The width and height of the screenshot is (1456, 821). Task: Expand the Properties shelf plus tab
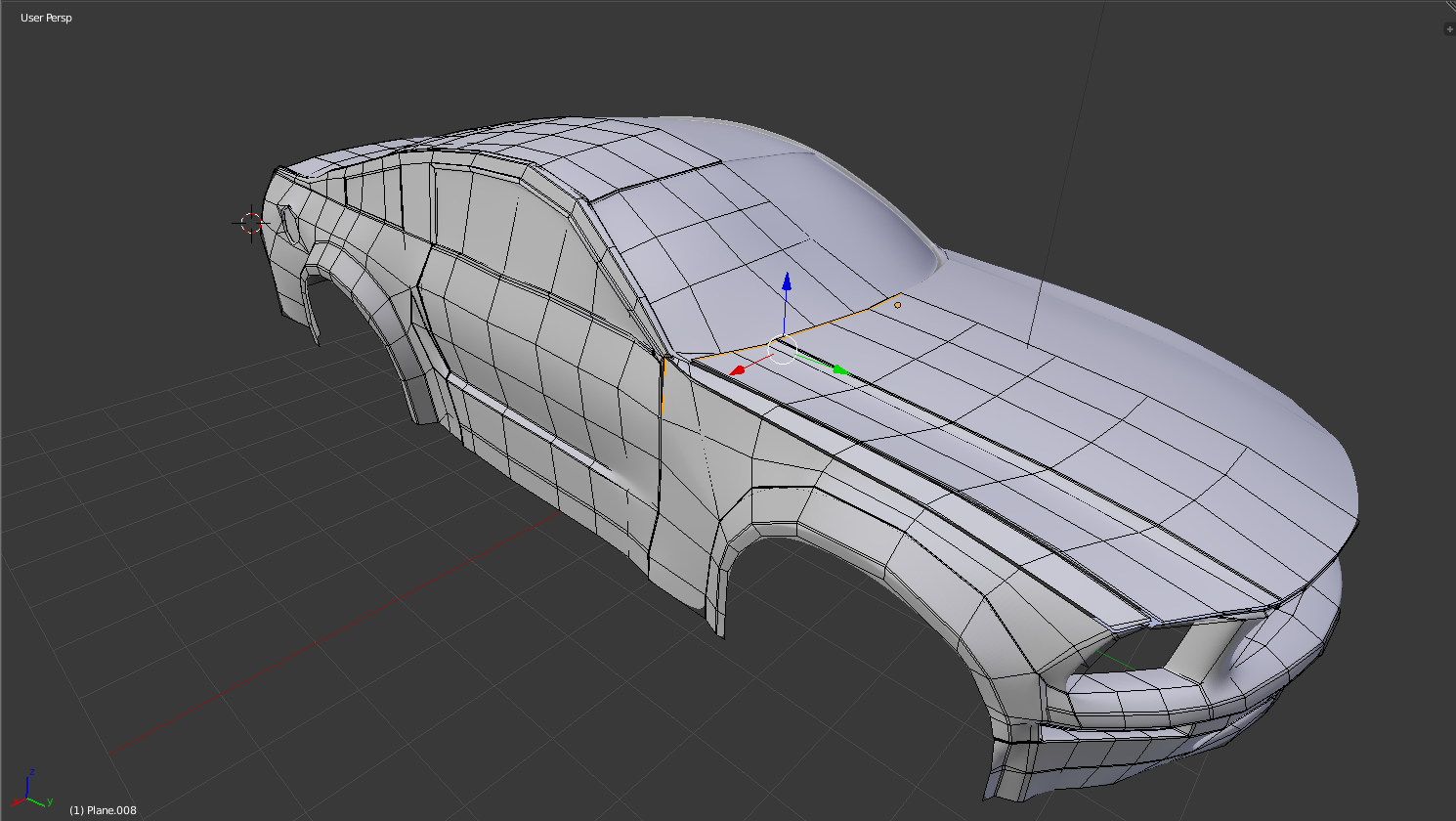coord(1449,29)
